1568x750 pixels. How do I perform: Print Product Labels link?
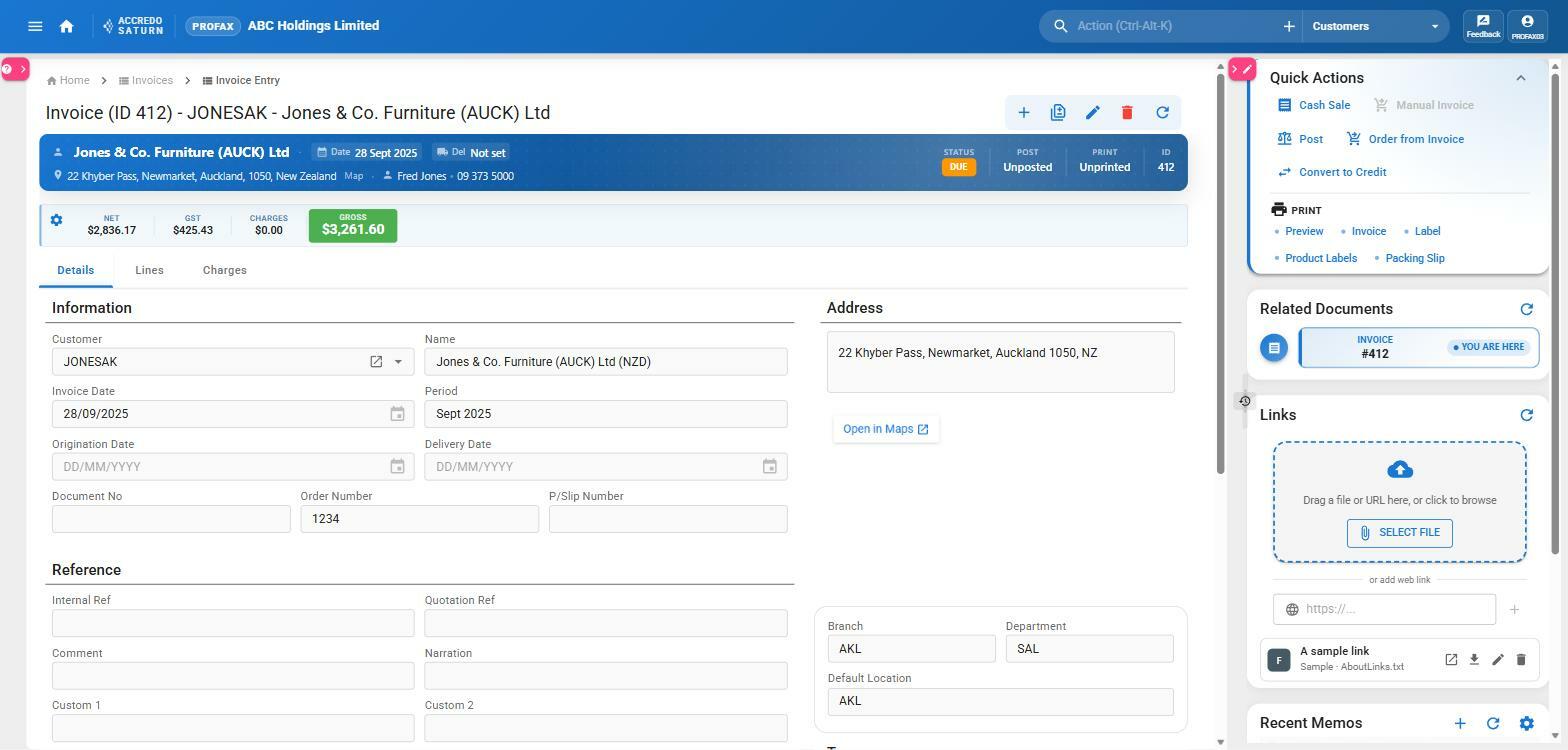point(1320,259)
